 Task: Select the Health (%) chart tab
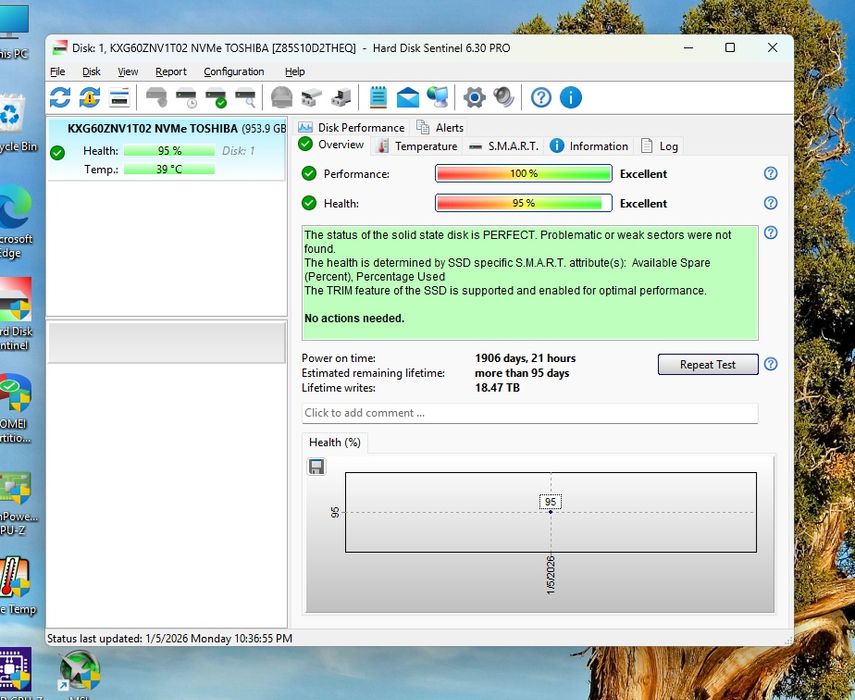click(335, 443)
